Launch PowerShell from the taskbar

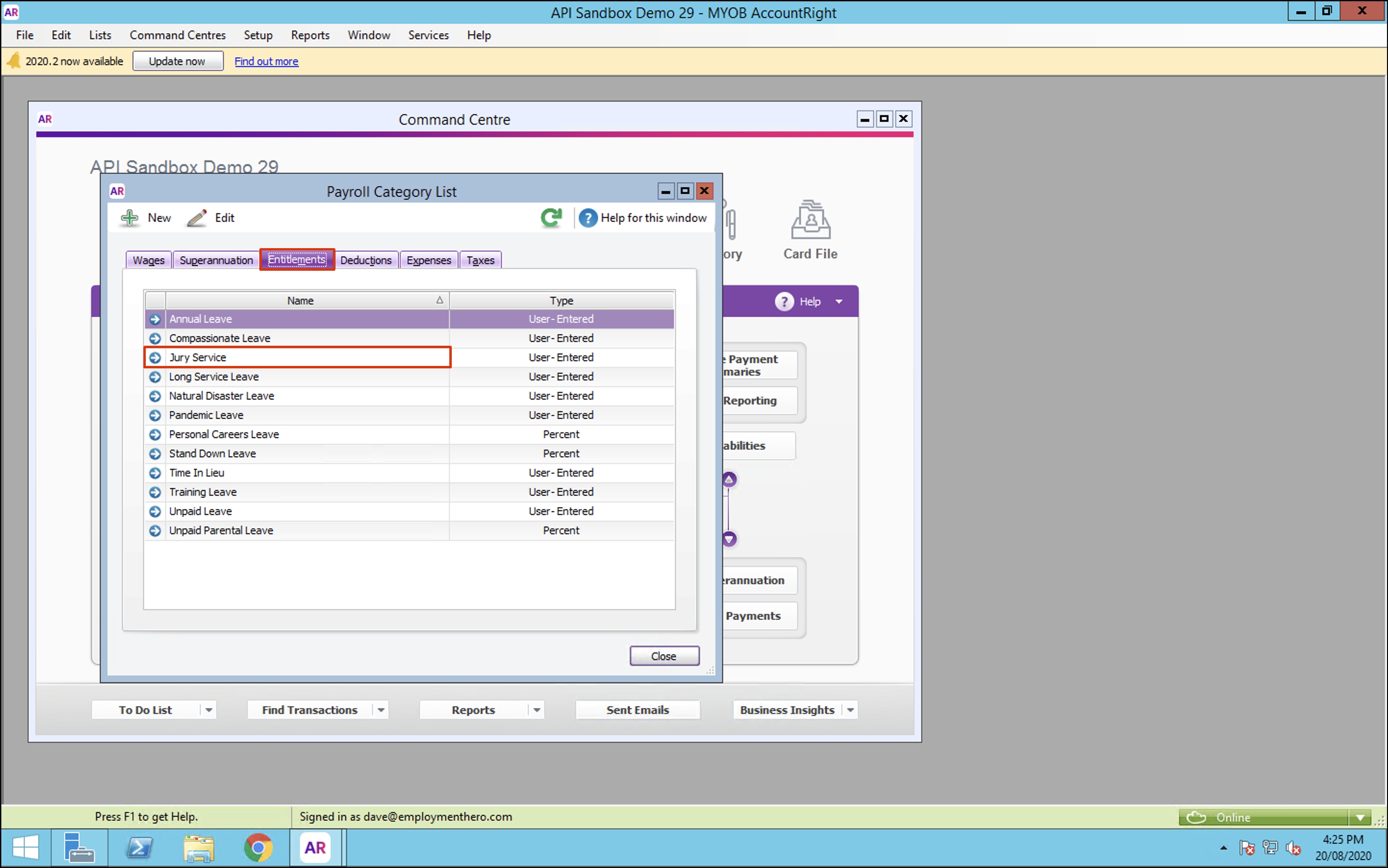(x=139, y=847)
